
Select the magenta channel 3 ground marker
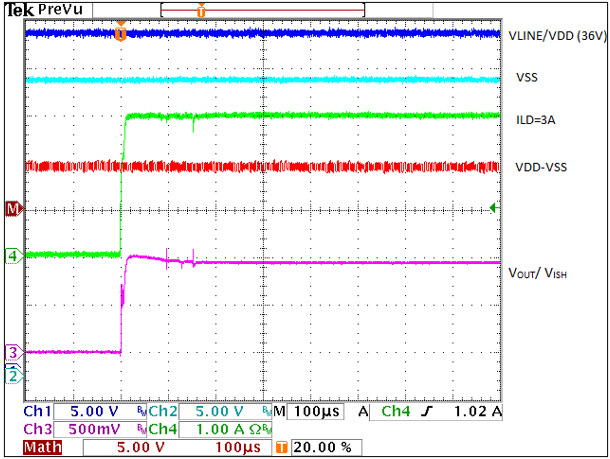click(13, 352)
